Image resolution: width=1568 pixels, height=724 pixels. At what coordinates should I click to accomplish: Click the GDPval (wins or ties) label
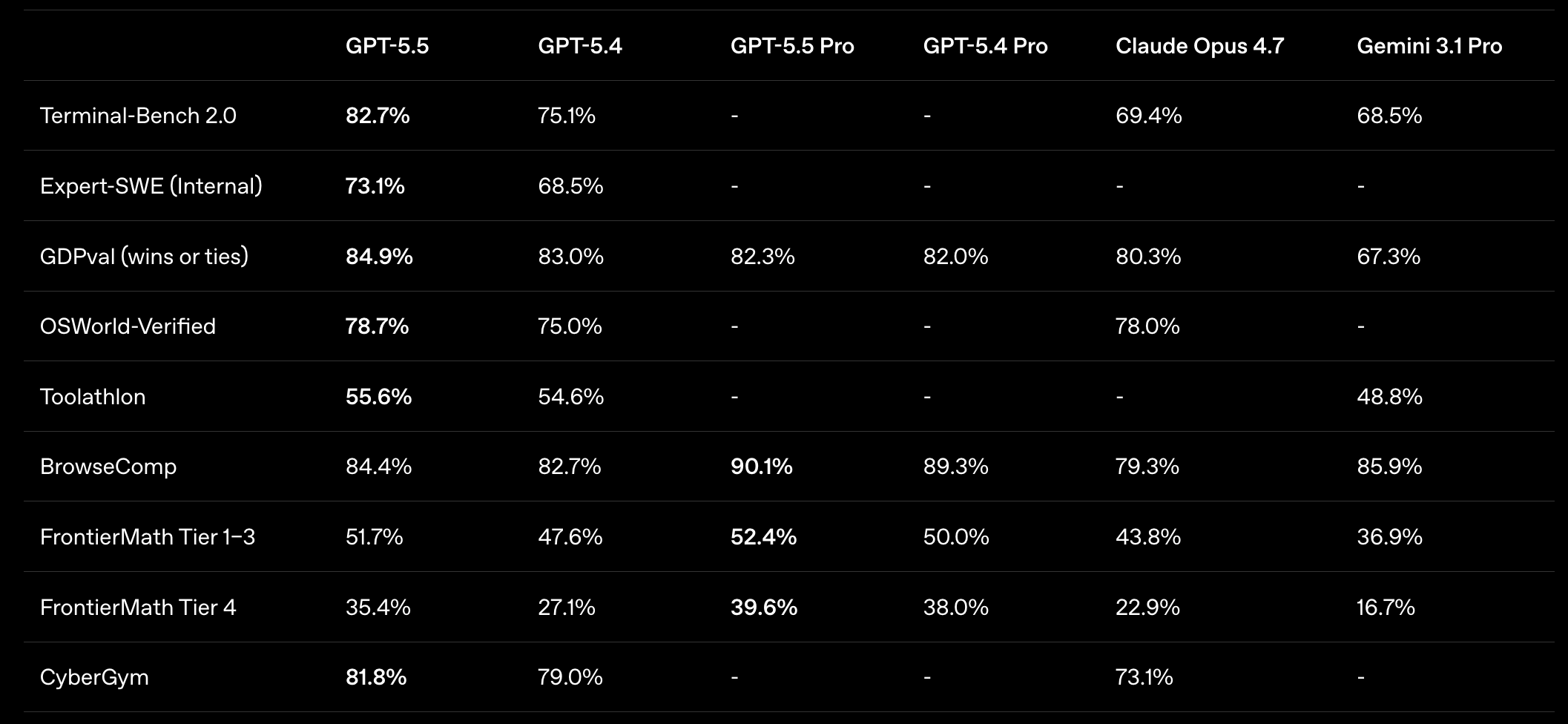pos(144,257)
